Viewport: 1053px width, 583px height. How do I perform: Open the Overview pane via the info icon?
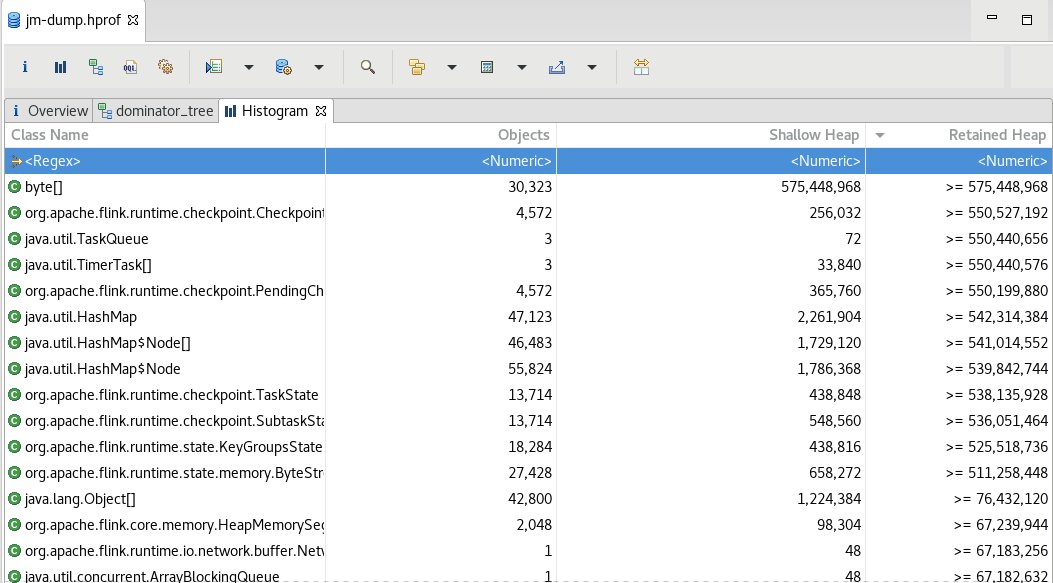25,67
